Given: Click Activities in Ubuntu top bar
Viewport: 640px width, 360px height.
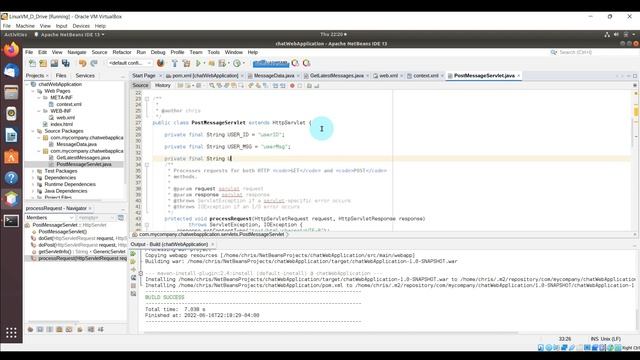Looking at the screenshot, I should 16,35.
